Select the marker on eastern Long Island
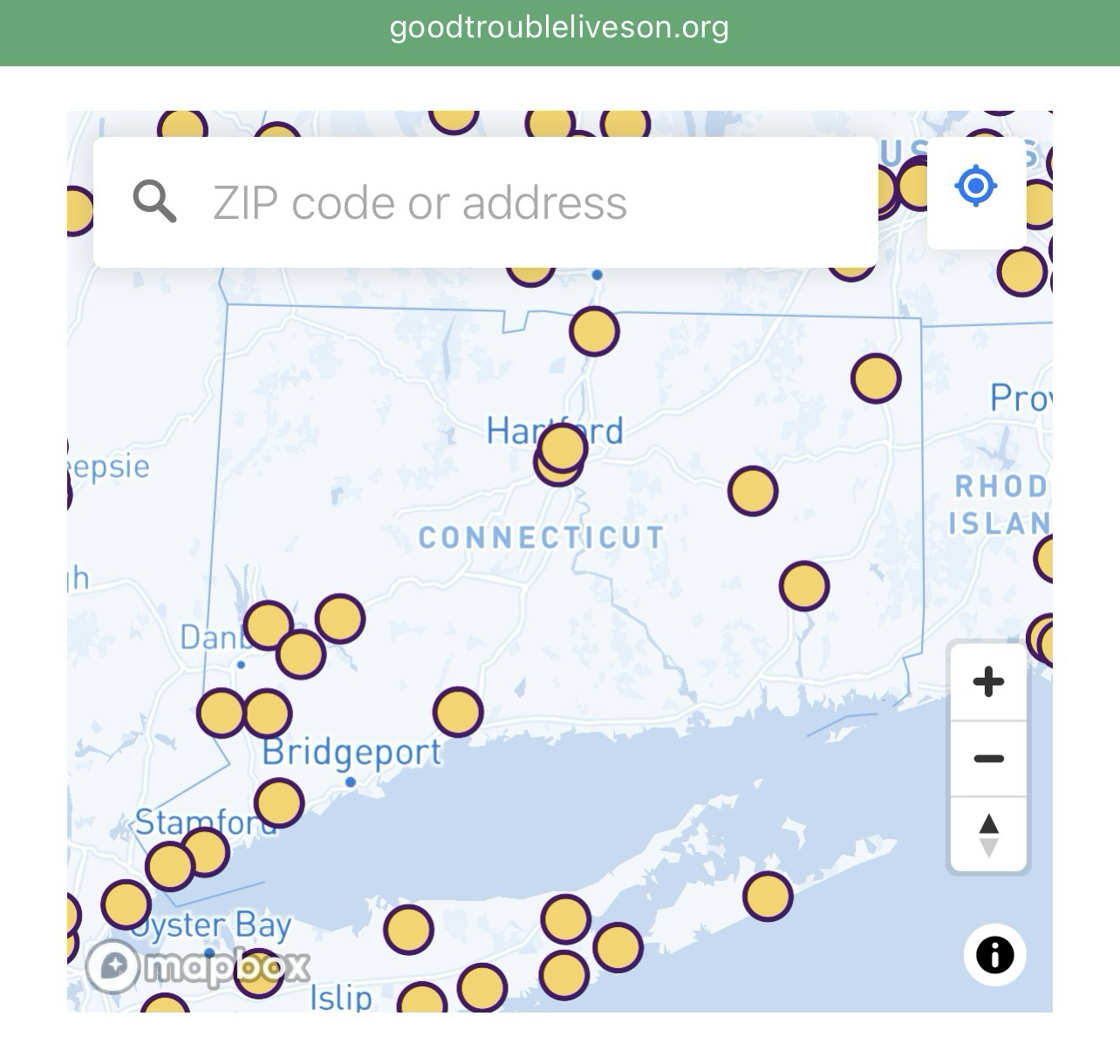1120x1064 pixels. click(768, 896)
